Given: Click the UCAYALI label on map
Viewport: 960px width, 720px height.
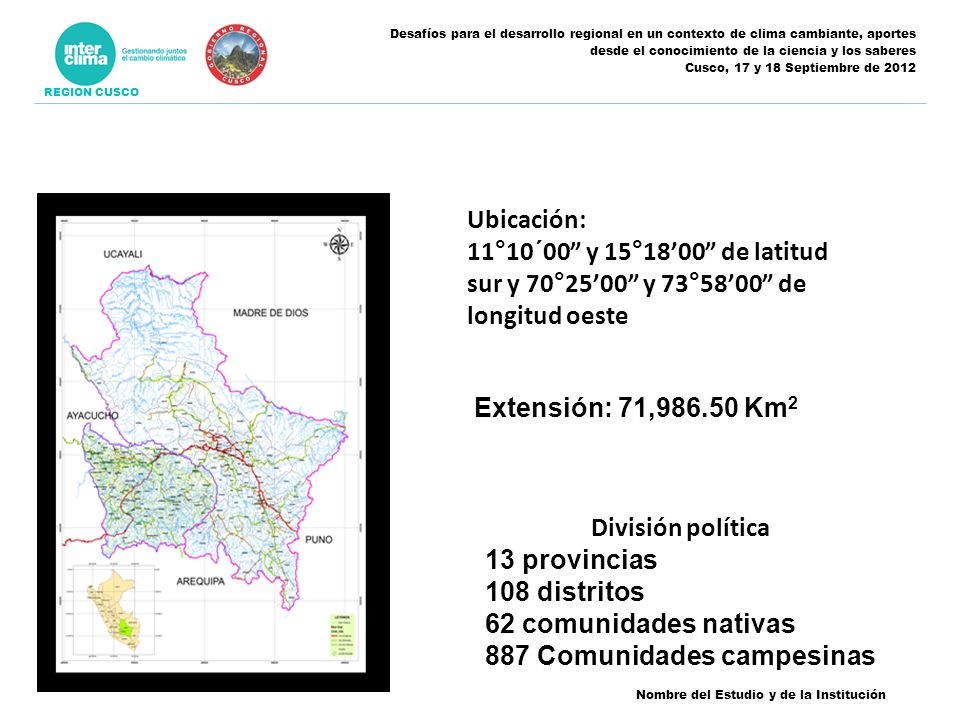Looking at the screenshot, I should click(122, 254).
